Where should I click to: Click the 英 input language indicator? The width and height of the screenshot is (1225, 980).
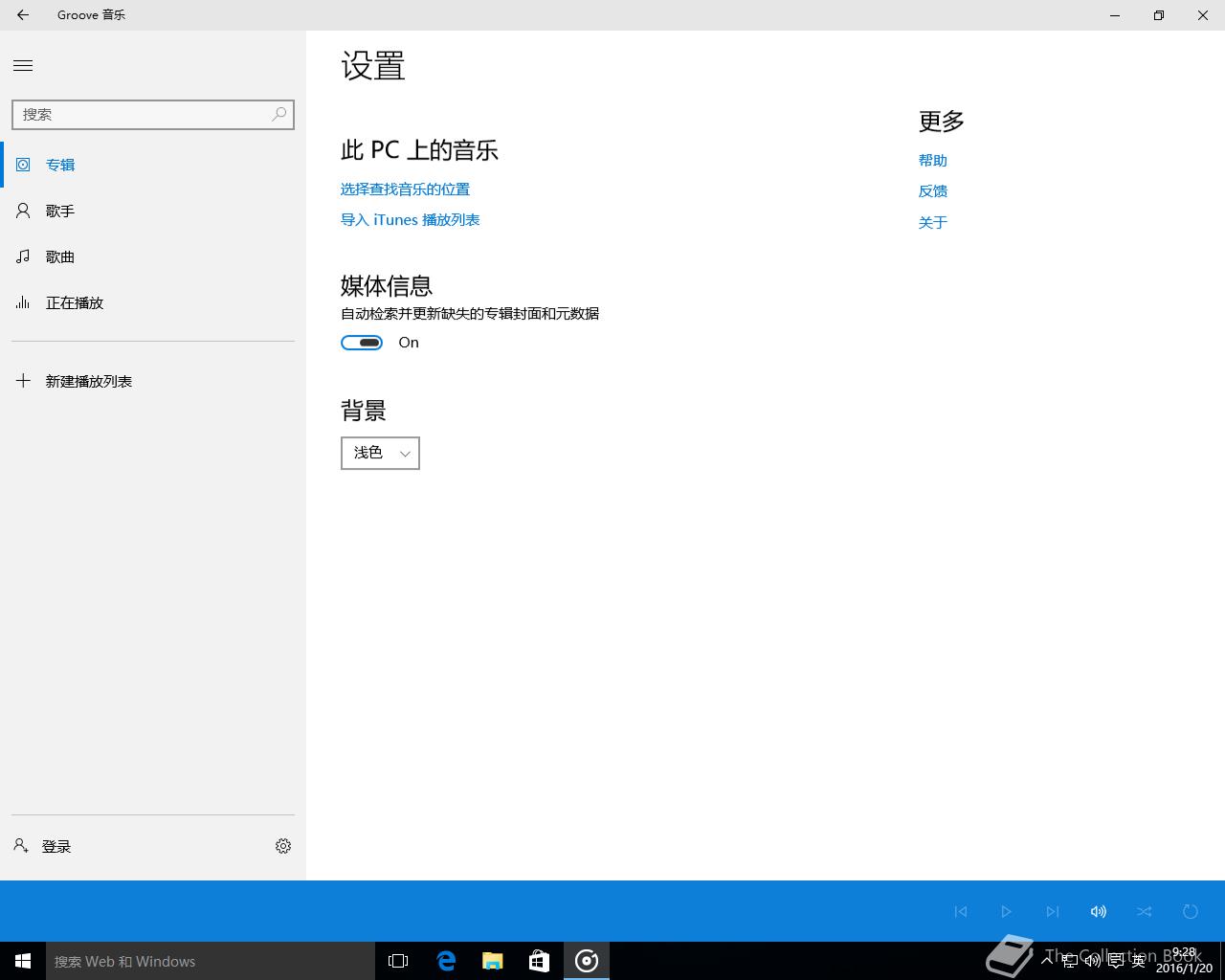[x=1138, y=961]
